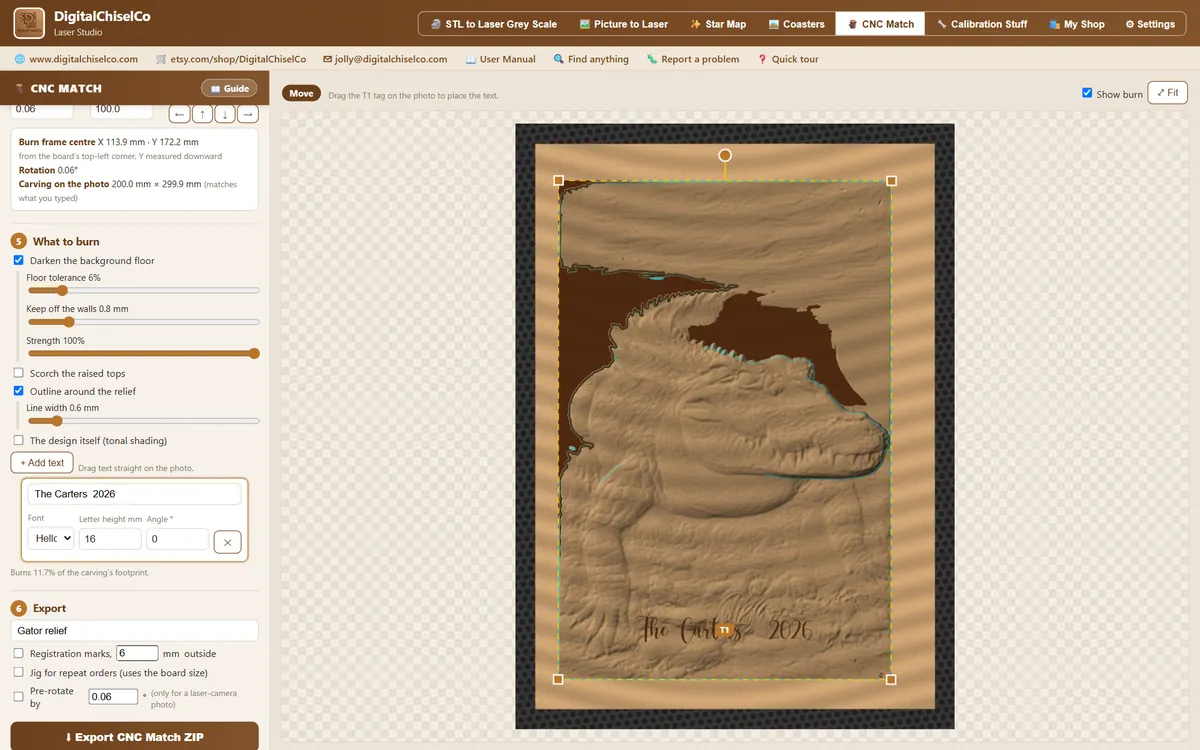Open Settings

[x=1150, y=24]
